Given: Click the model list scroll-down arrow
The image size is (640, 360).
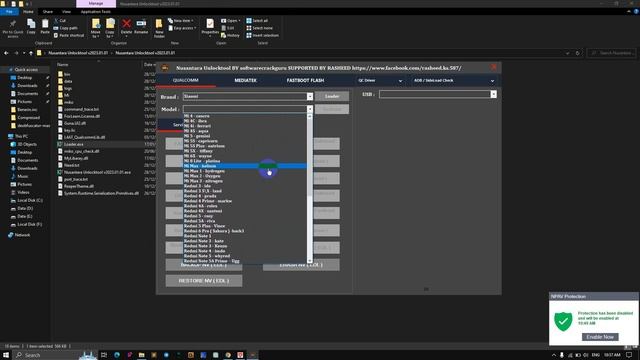Looking at the screenshot, I should pos(310,261).
